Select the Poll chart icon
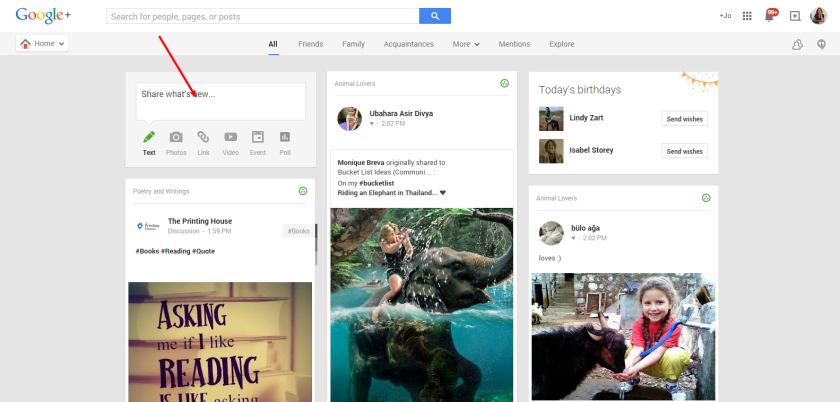 pos(285,137)
